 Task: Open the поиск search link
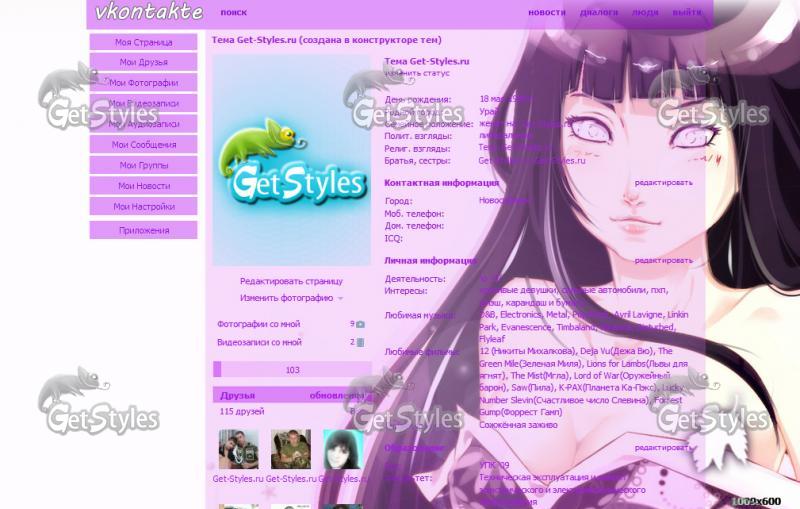[234, 12]
